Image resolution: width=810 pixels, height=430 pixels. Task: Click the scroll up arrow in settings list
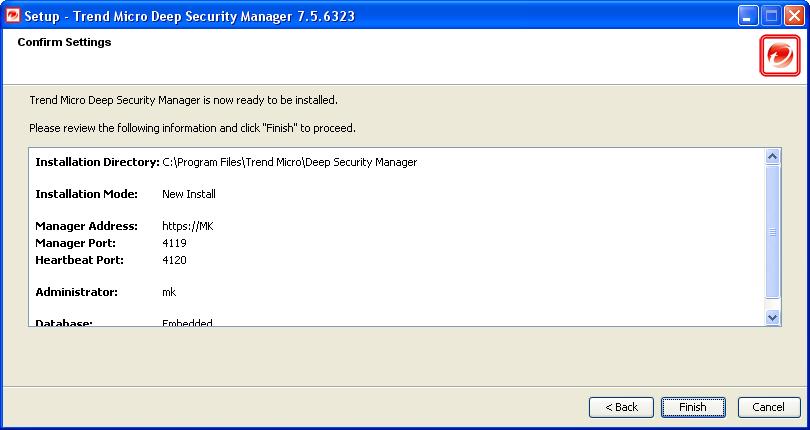point(772,157)
